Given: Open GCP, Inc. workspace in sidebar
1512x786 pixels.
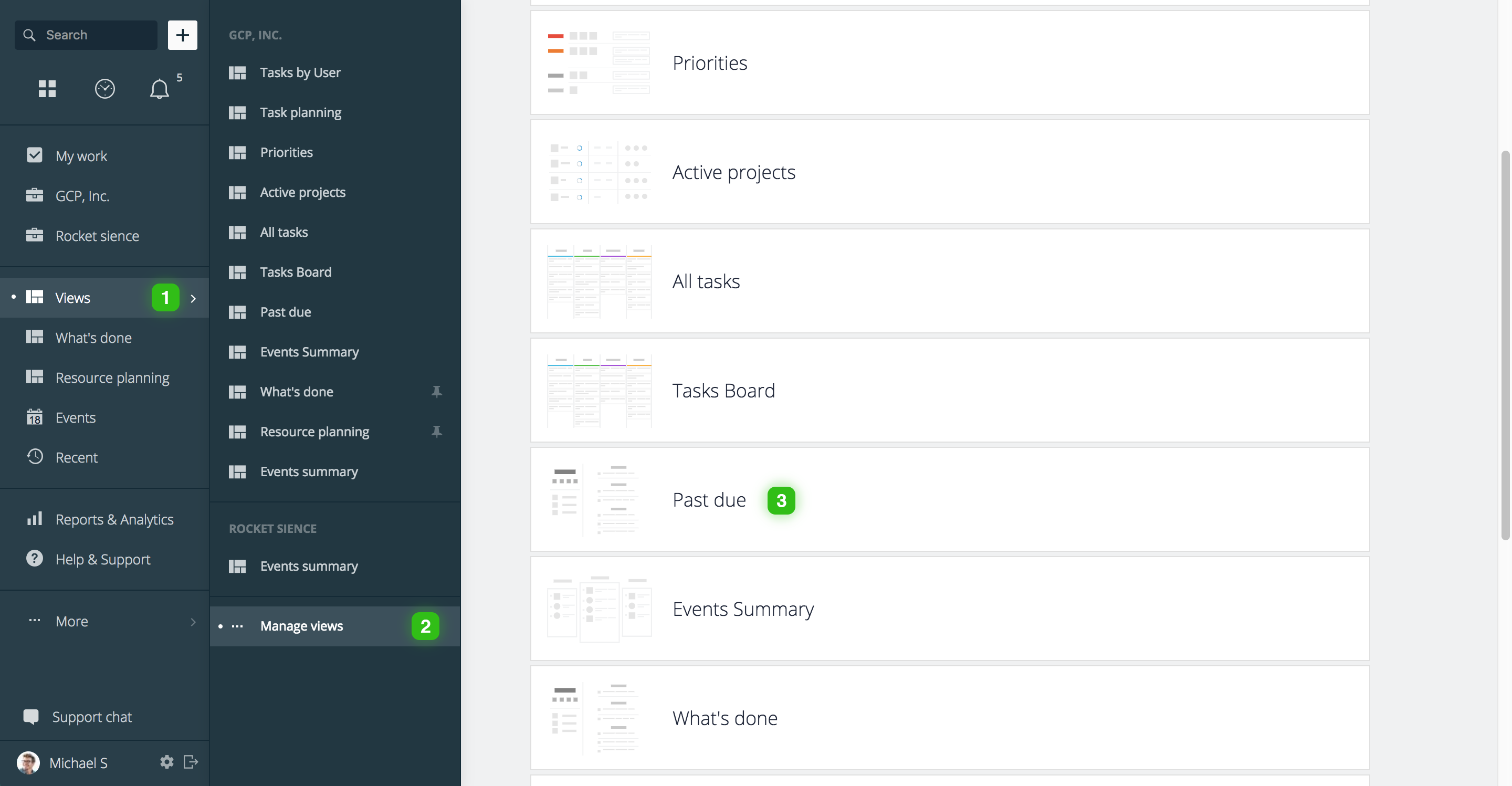Looking at the screenshot, I should [x=104, y=196].
